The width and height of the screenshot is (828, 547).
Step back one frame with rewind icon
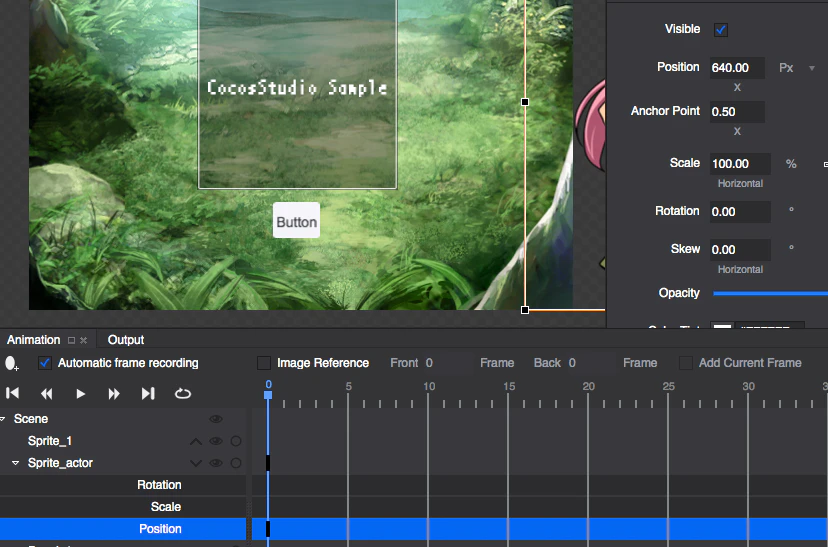tap(46, 393)
